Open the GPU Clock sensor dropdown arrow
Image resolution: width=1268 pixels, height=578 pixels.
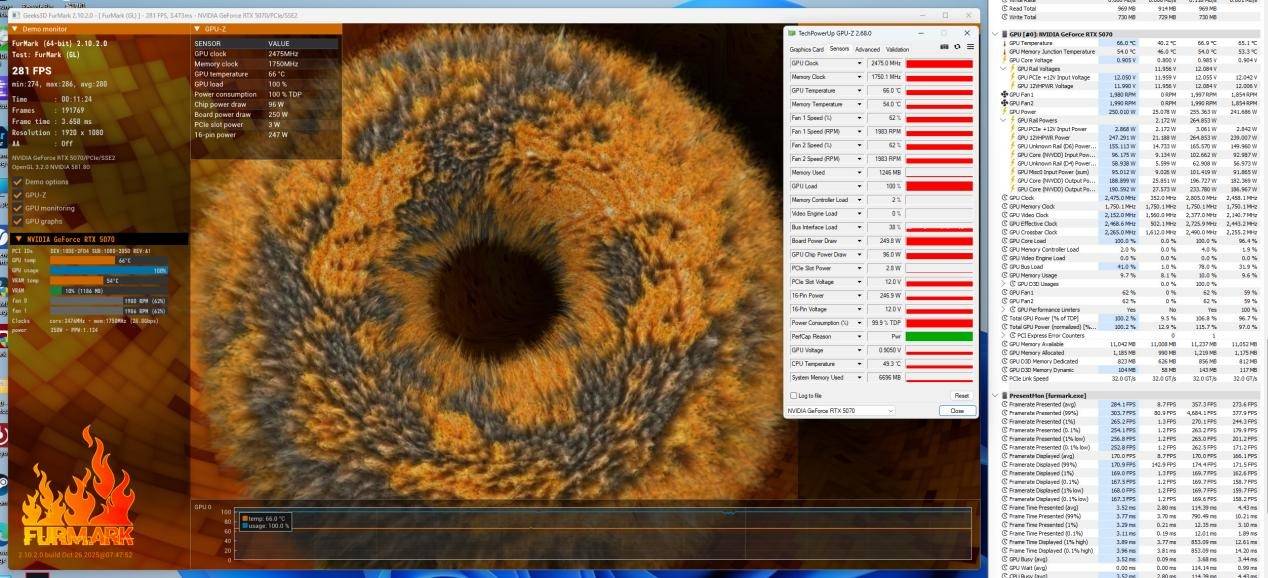click(860, 63)
